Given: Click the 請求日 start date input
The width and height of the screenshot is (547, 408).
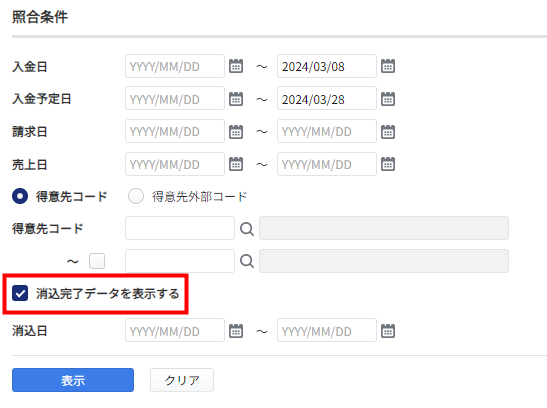Looking at the screenshot, I should [x=175, y=131].
